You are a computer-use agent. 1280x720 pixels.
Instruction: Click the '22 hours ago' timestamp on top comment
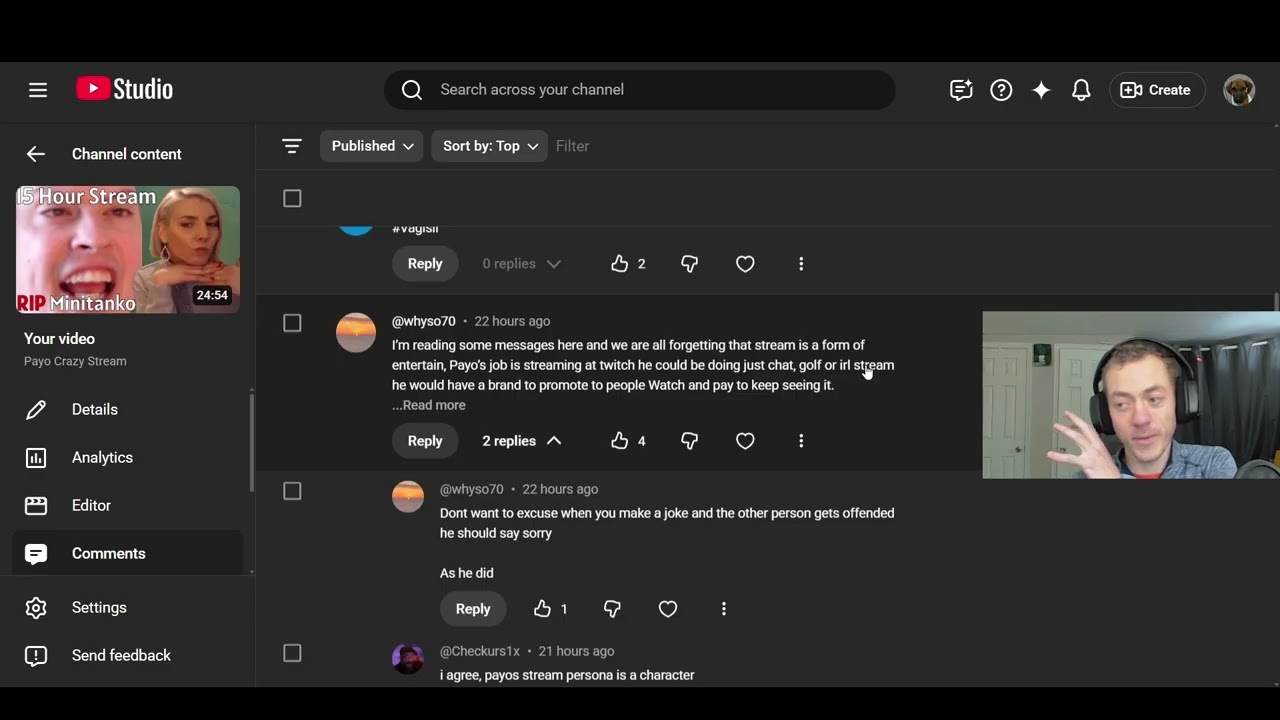(x=512, y=321)
